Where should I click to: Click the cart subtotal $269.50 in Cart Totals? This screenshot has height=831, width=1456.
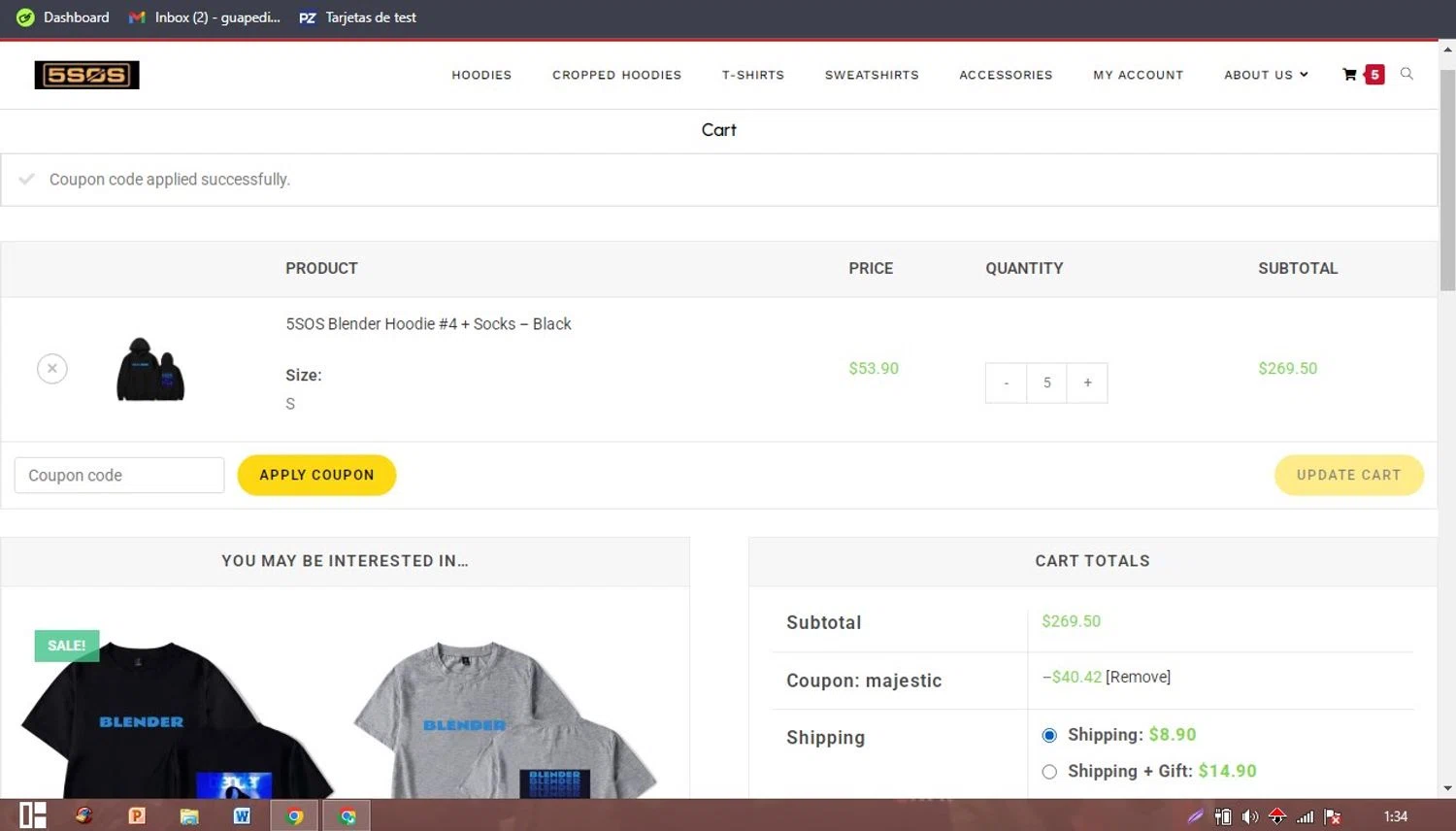1071,621
